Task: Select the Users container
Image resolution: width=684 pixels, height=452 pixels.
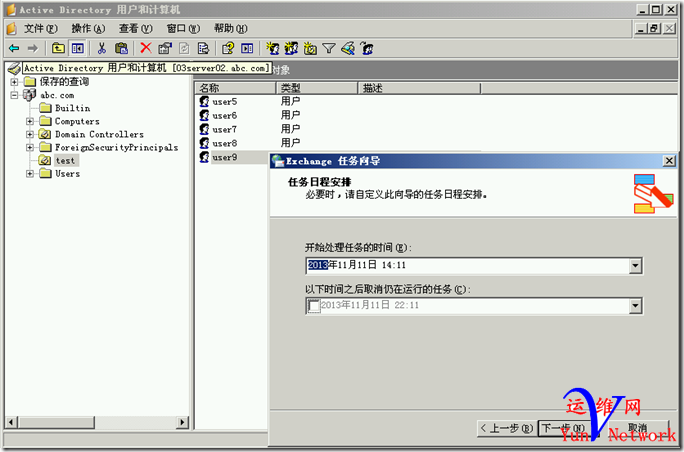Action: pyautogui.click(x=67, y=174)
